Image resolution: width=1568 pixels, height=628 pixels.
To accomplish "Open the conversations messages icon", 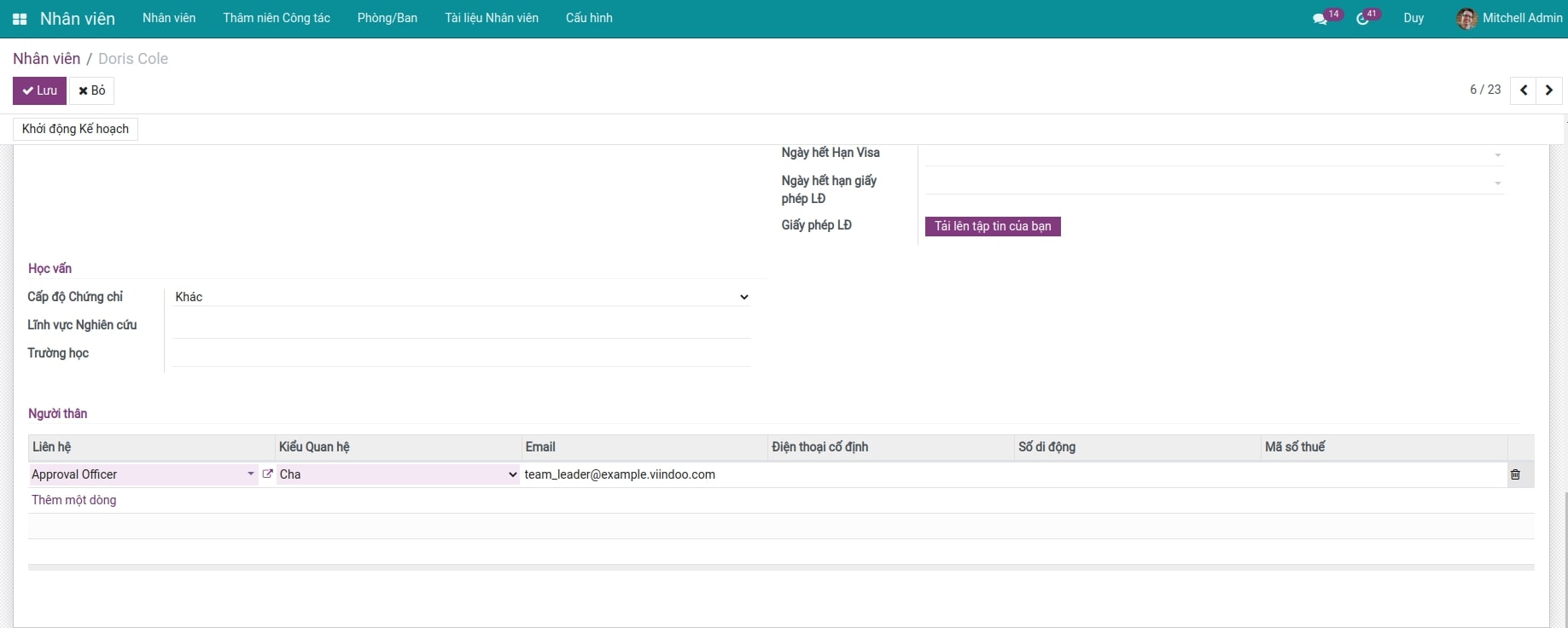I will pyautogui.click(x=1320, y=19).
